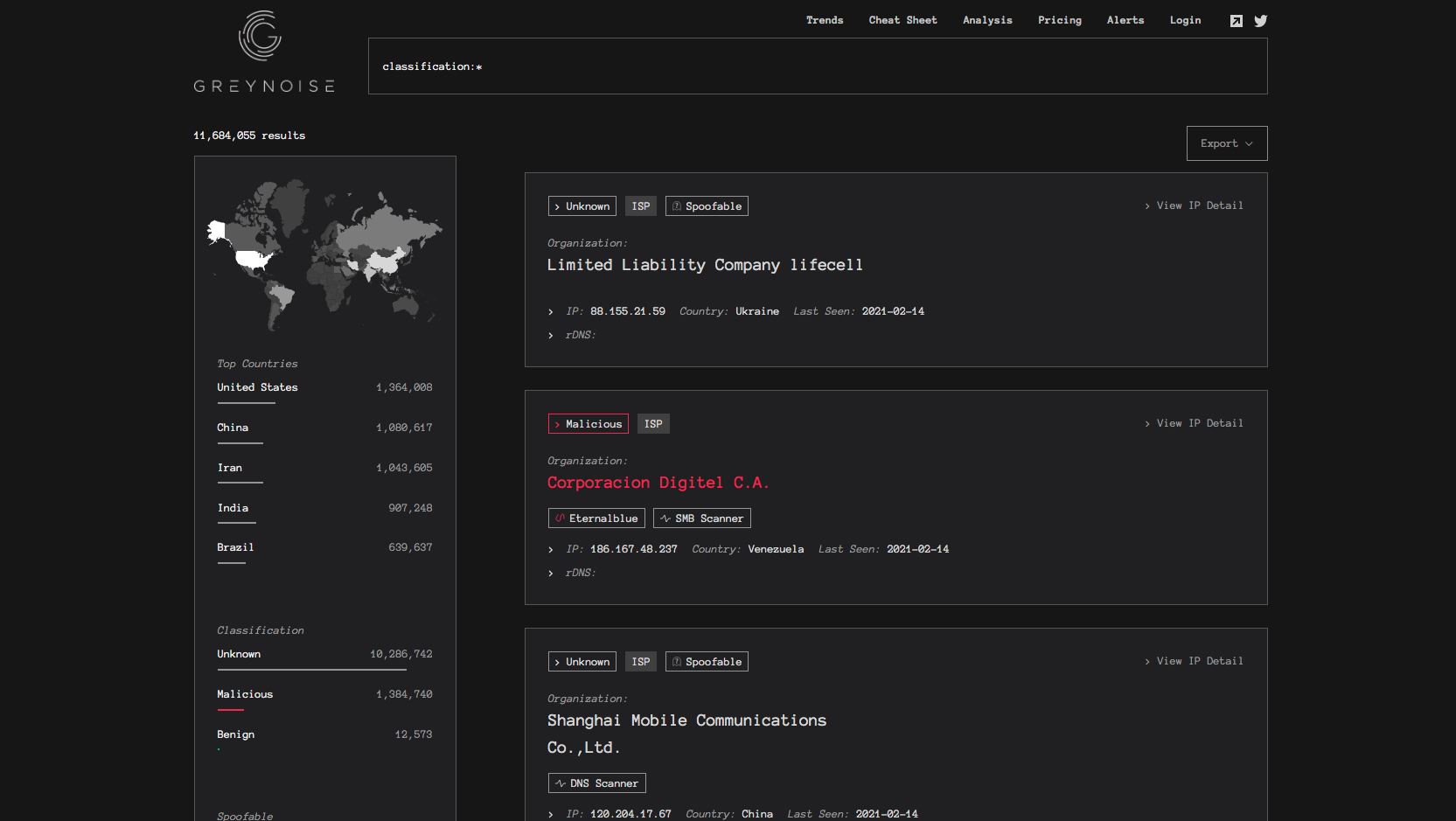View IP Detail for Corporacion Digitel
This screenshot has height=821, width=1456.
pos(1195,423)
